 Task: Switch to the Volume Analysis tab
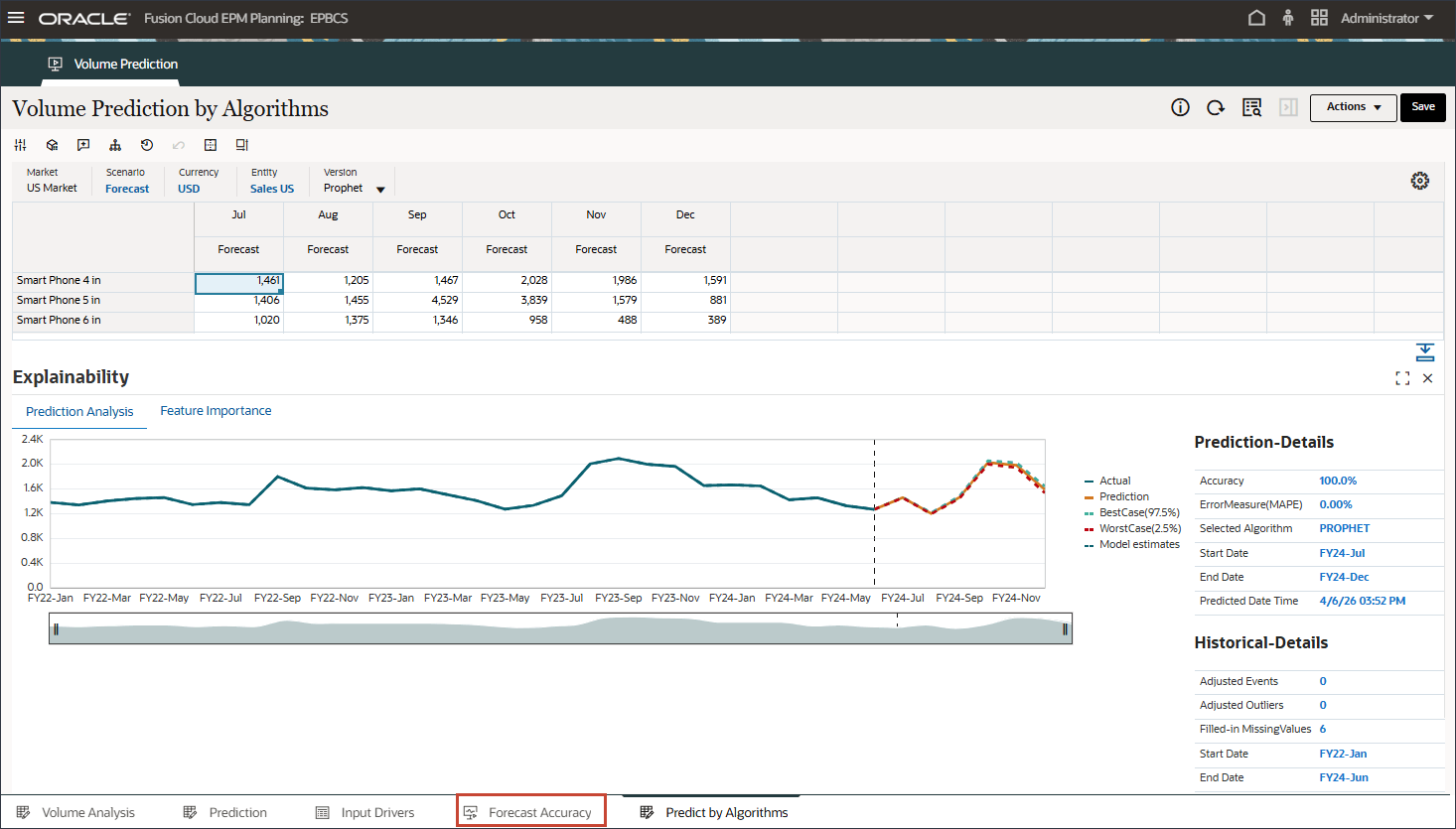(x=88, y=812)
